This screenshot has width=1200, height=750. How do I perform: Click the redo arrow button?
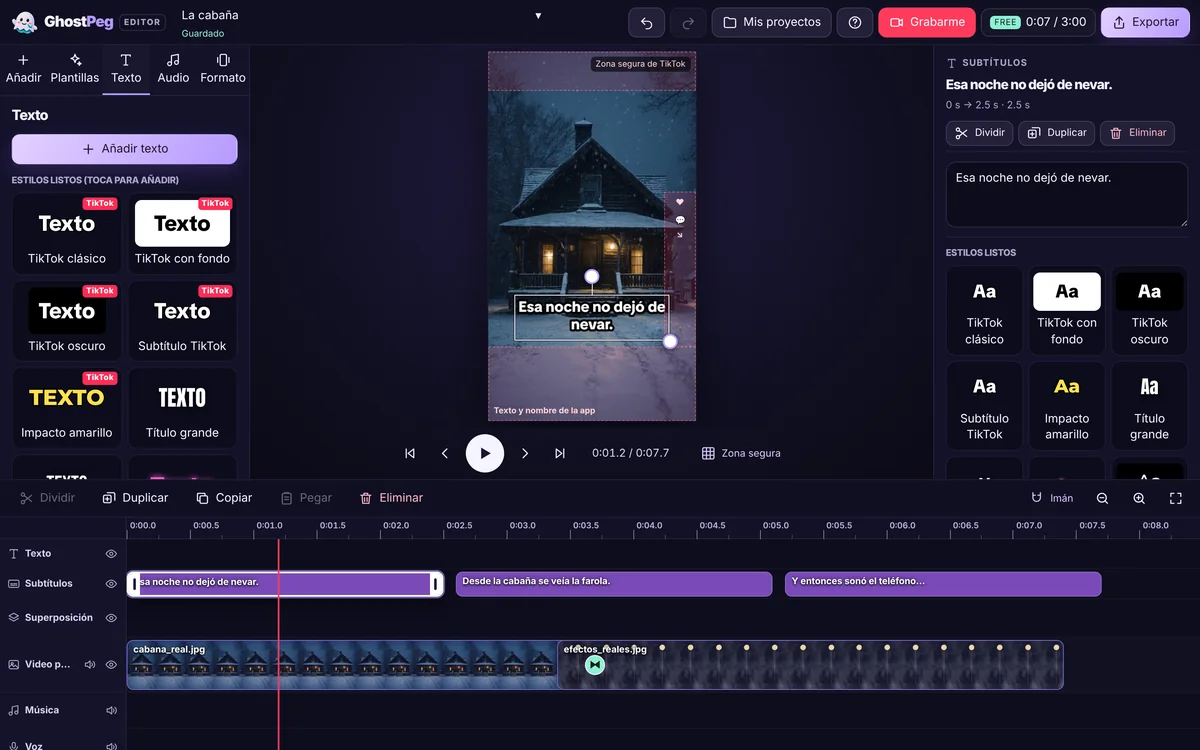(688, 22)
